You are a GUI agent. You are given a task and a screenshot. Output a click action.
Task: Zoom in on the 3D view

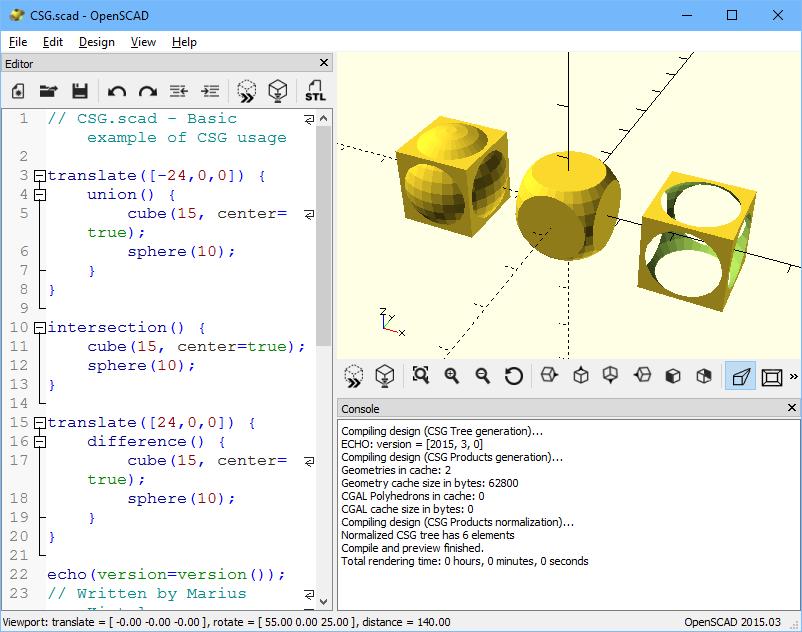[x=452, y=376]
